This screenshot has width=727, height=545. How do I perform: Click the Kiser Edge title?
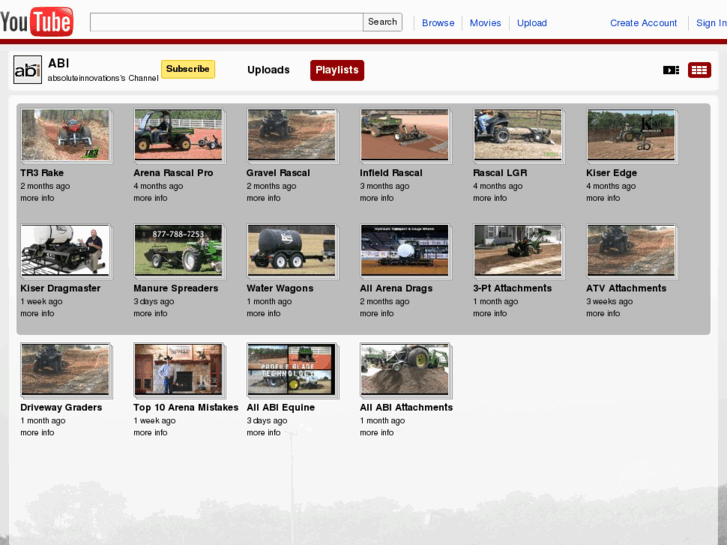click(611, 173)
